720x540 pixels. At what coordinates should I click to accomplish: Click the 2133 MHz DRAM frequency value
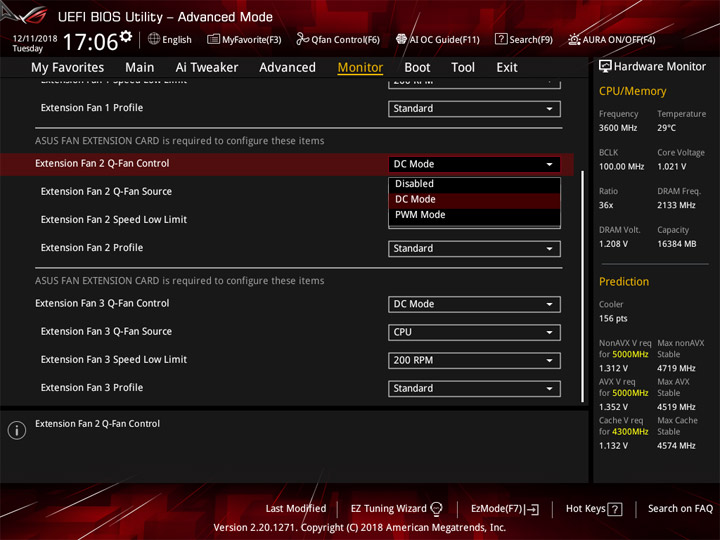pyautogui.click(x=676, y=205)
